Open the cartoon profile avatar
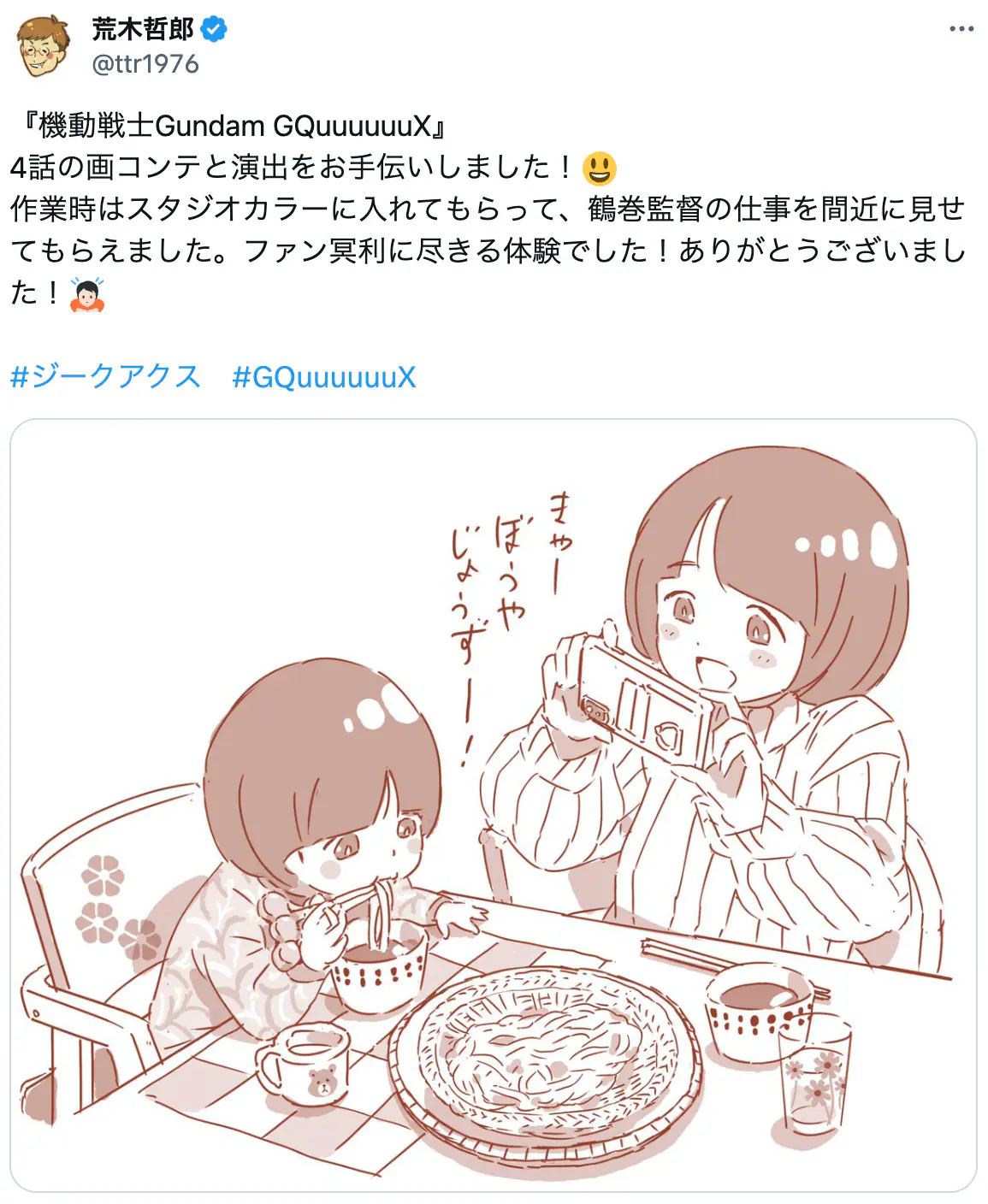Image resolution: width=988 pixels, height=1204 pixels. [x=44, y=45]
